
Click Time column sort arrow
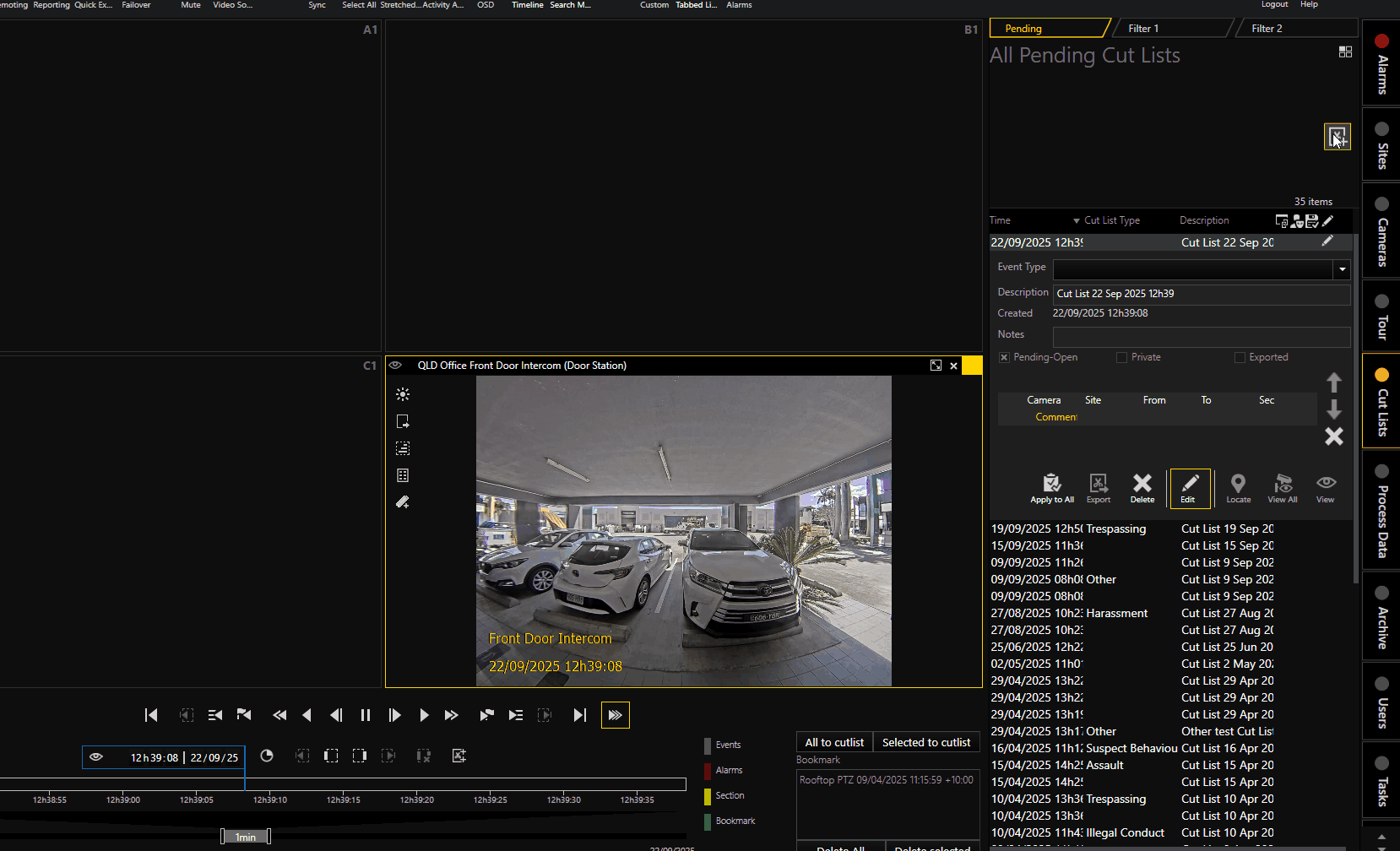pos(1076,221)
